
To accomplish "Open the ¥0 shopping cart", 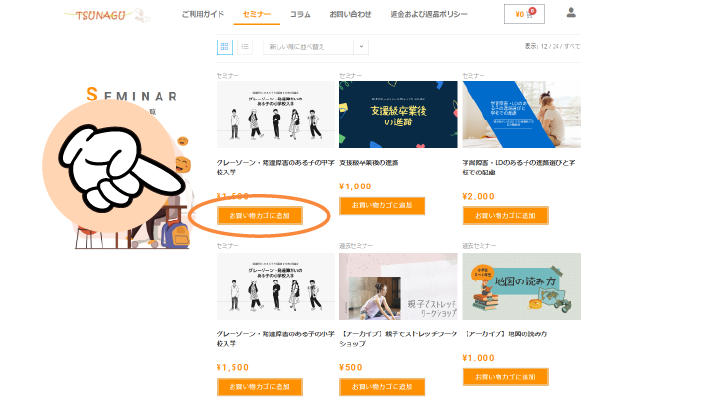I will click(524, 14).
